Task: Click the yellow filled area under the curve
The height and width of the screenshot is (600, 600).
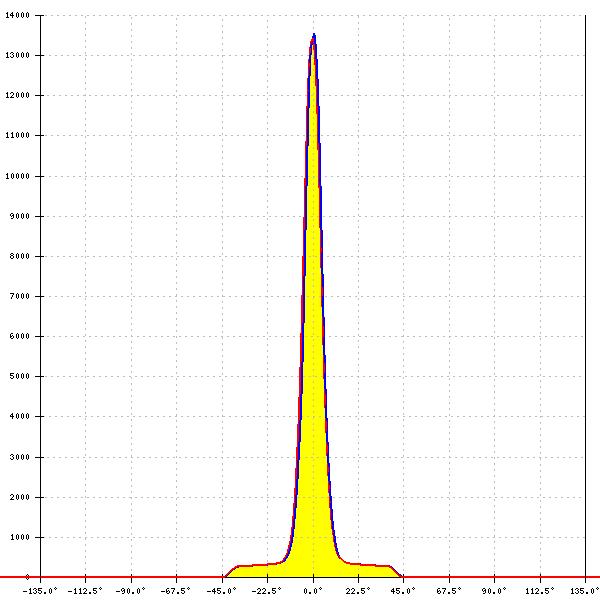Action: coord(313,383)
